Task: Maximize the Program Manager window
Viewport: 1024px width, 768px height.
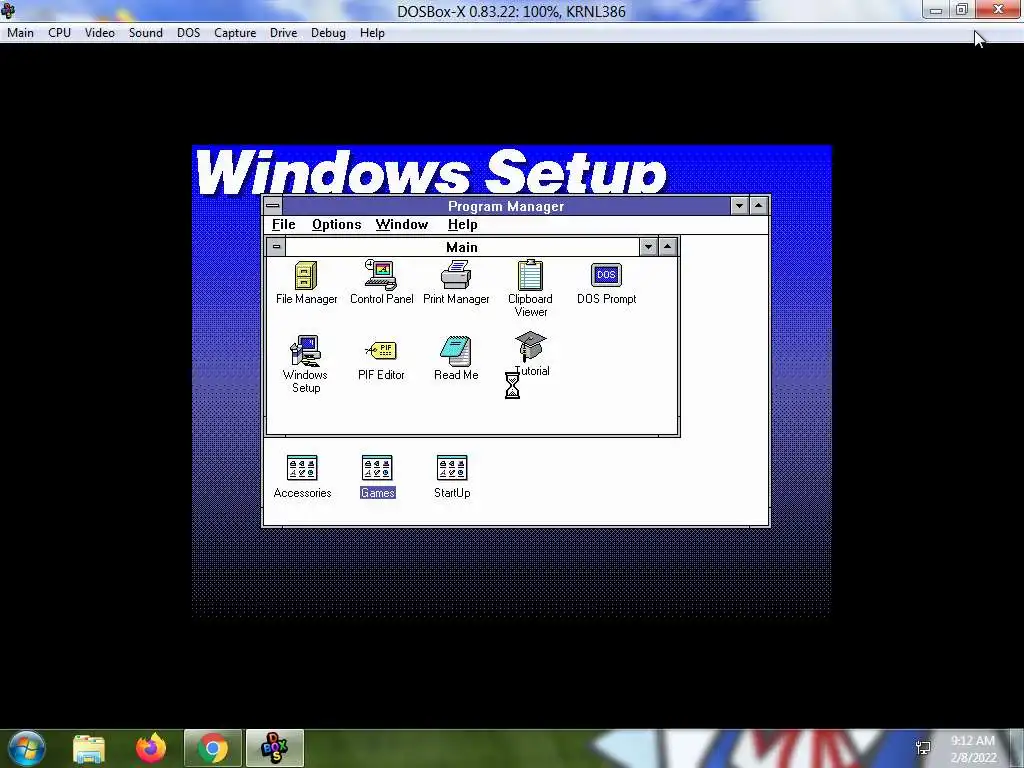Action: pyautogui.click(x=758, y=206)
